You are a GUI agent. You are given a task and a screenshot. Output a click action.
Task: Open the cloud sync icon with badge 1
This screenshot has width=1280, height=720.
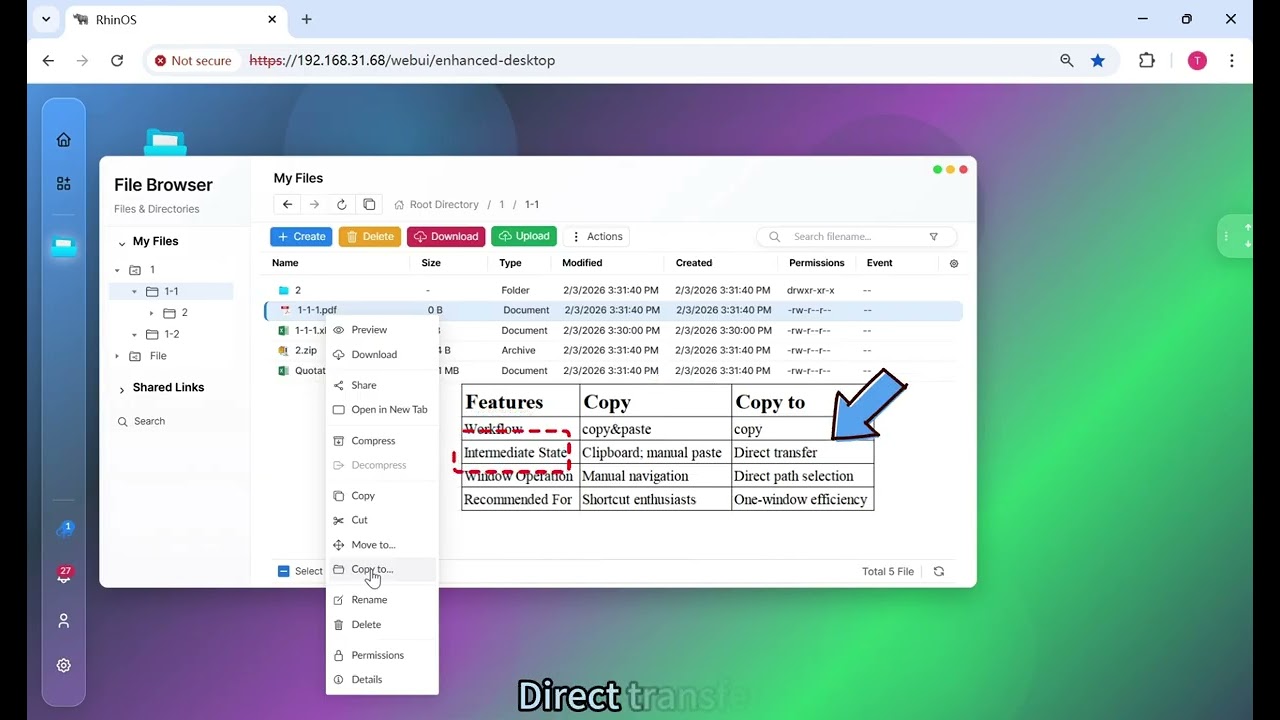(x=64, y=531)
